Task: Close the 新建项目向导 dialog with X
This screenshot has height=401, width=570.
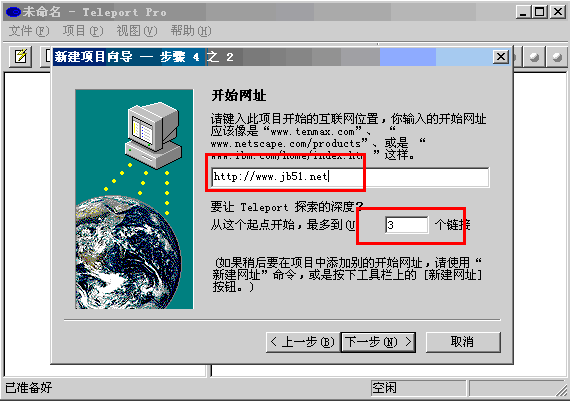Action: tap(501, 57)
